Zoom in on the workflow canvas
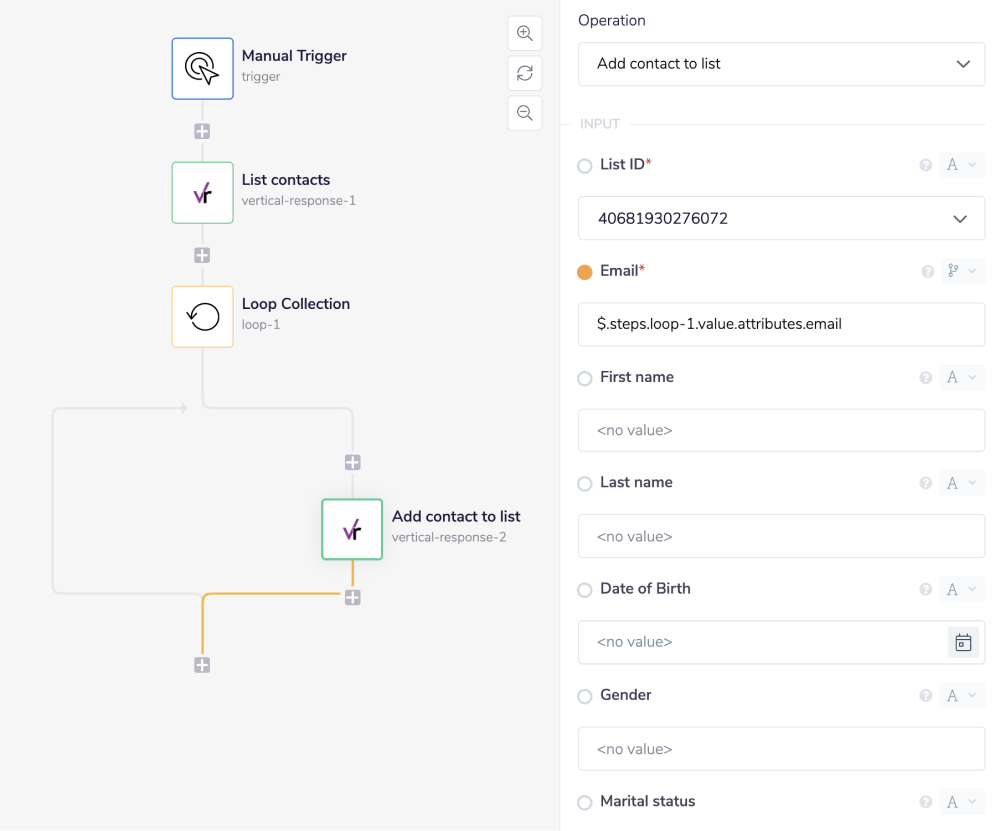Viewport: 1000px width, 831px height. pyautogui.click(x=524, y=33)
